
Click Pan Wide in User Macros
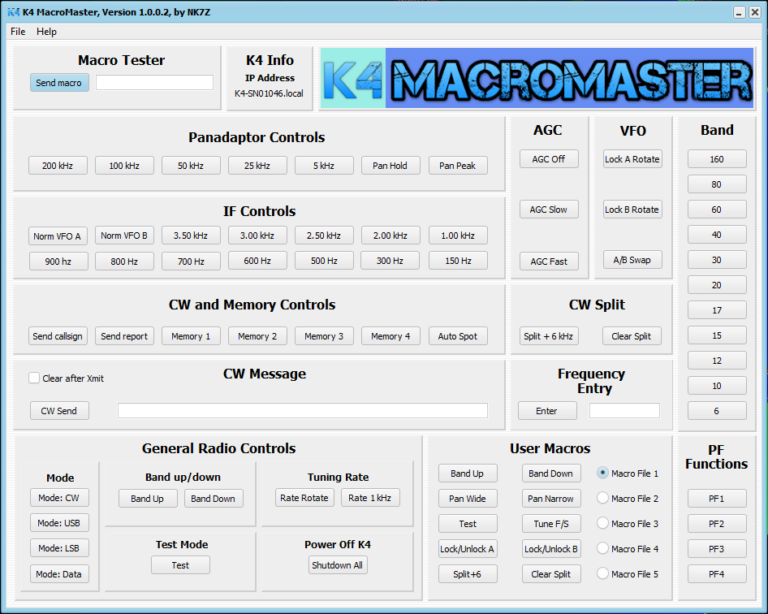tap(468, 498)
